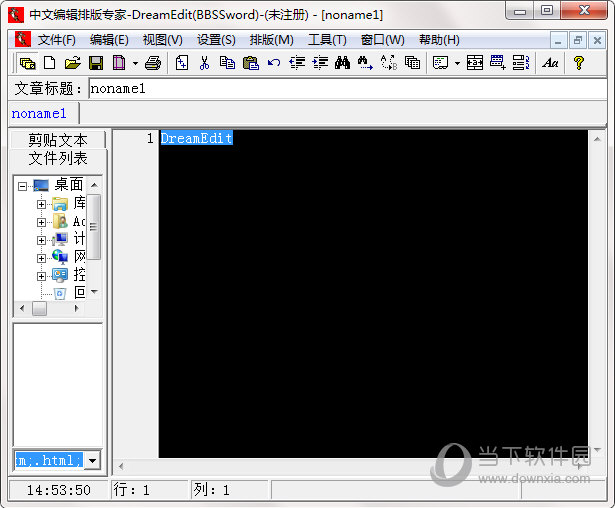Open the 视图(V) menu
Screen dimensions: 615x508
click(162, 40)
